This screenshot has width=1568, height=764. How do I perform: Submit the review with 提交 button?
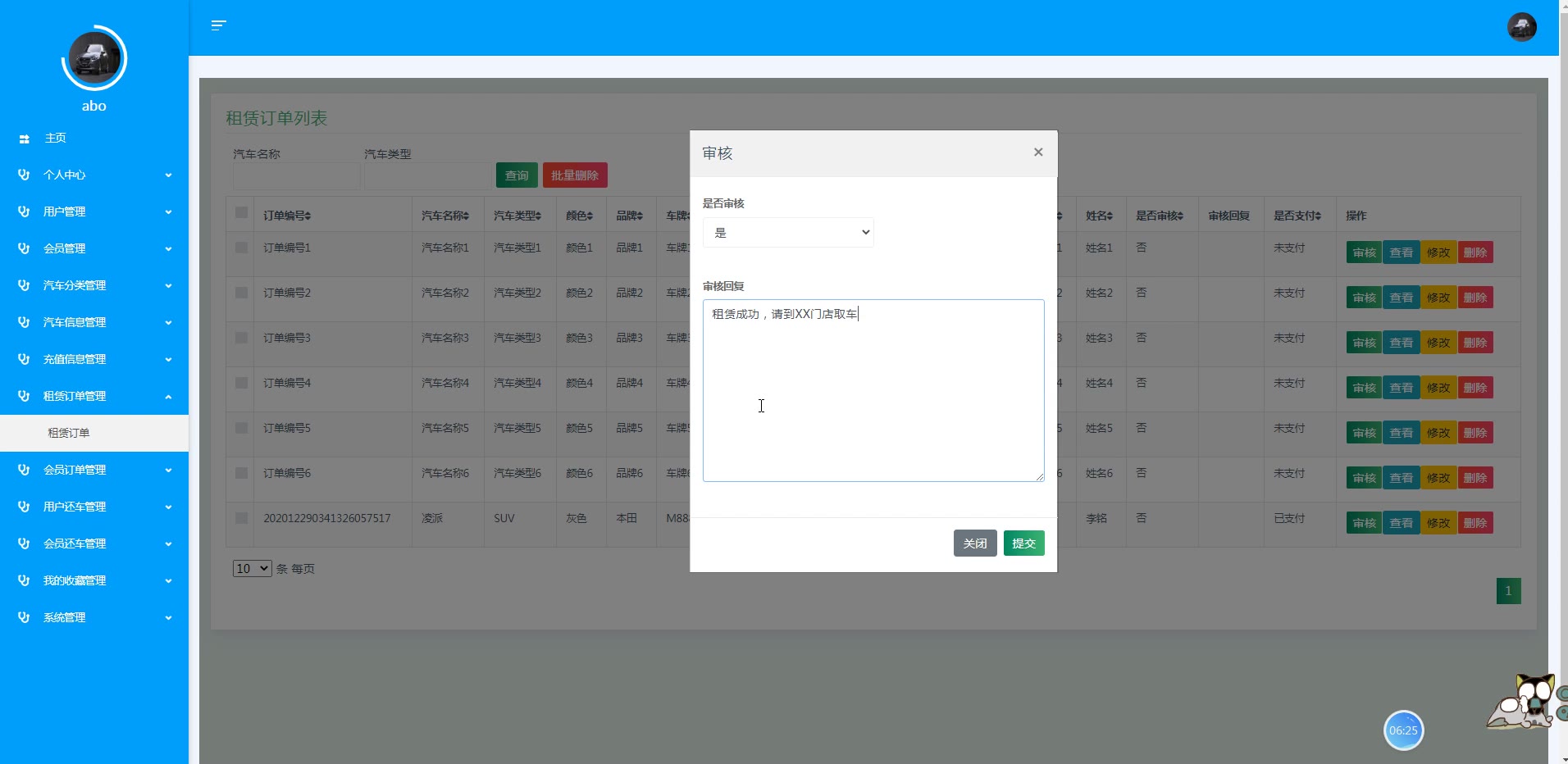[x=1023, y=543]
